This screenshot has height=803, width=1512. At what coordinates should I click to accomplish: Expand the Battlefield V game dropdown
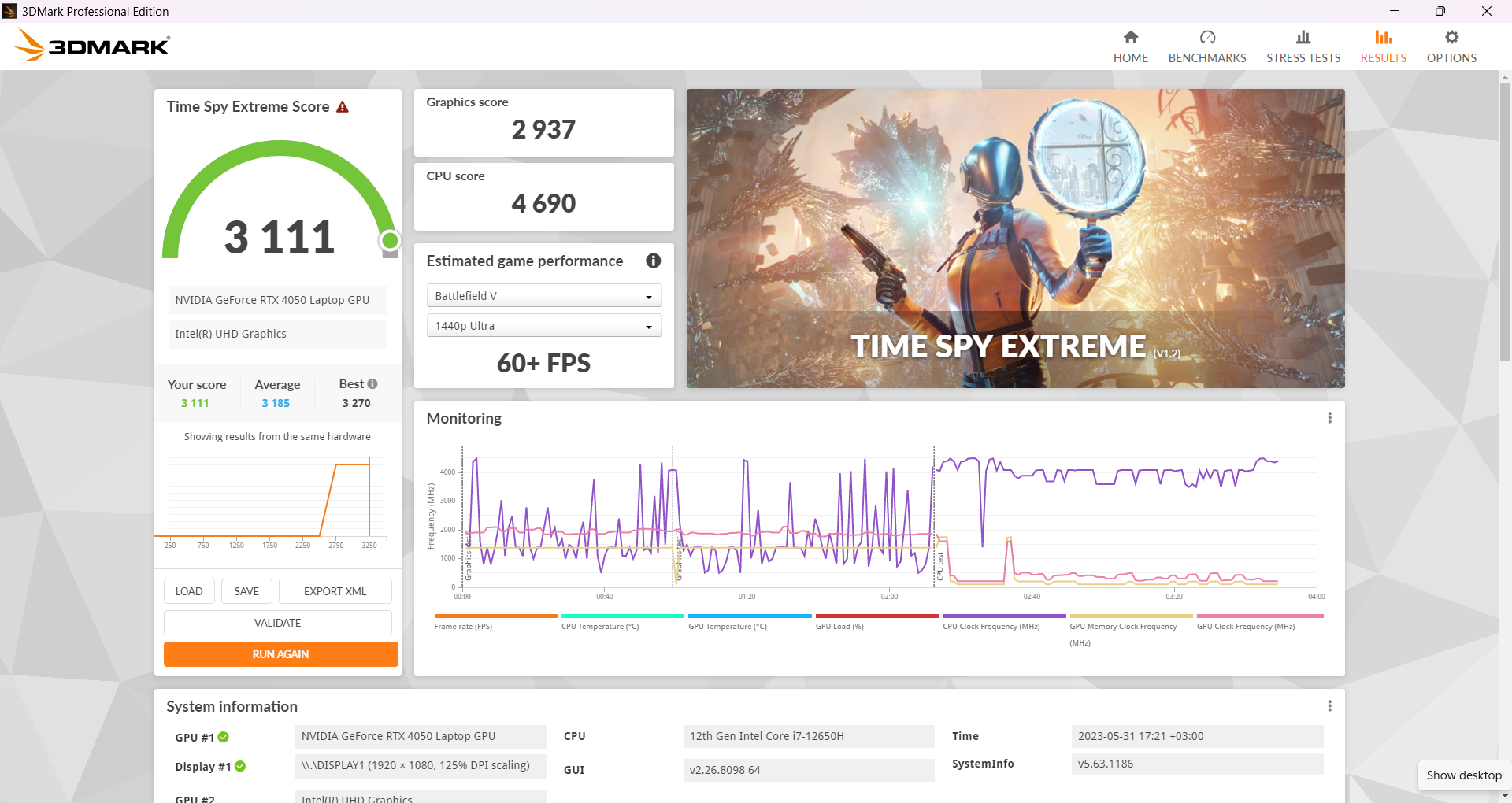pyautogui.click(x=543, y=296)
